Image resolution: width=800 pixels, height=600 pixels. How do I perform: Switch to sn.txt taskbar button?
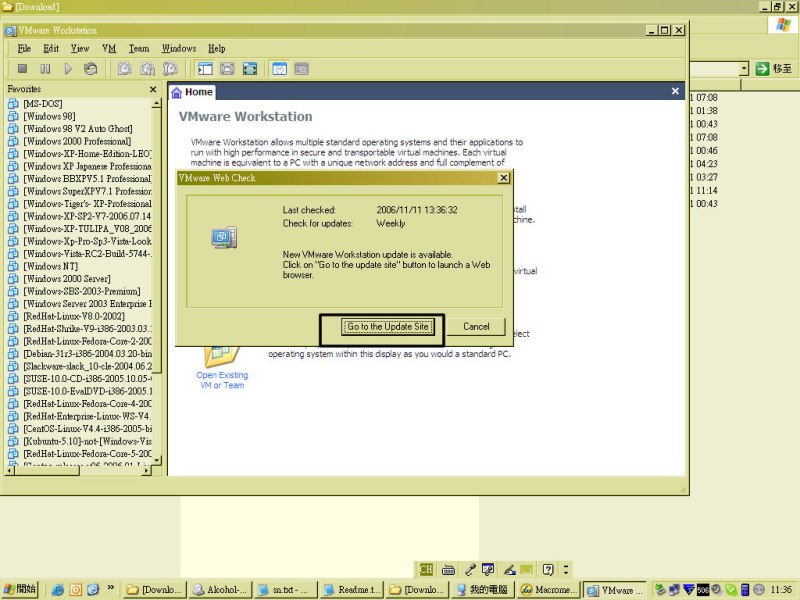click(x=286, y=590)
